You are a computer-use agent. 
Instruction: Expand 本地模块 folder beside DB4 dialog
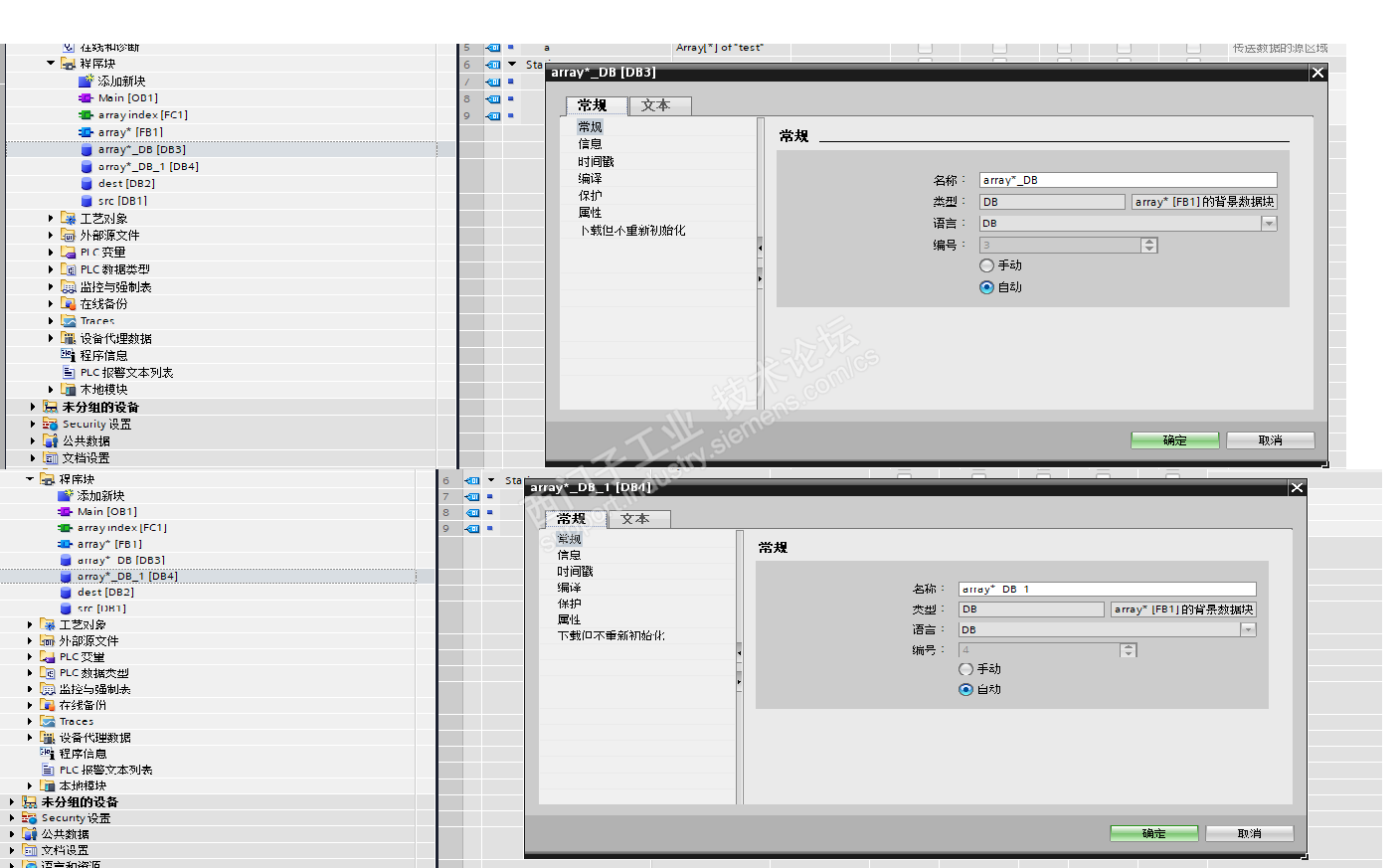pos(30,785)
